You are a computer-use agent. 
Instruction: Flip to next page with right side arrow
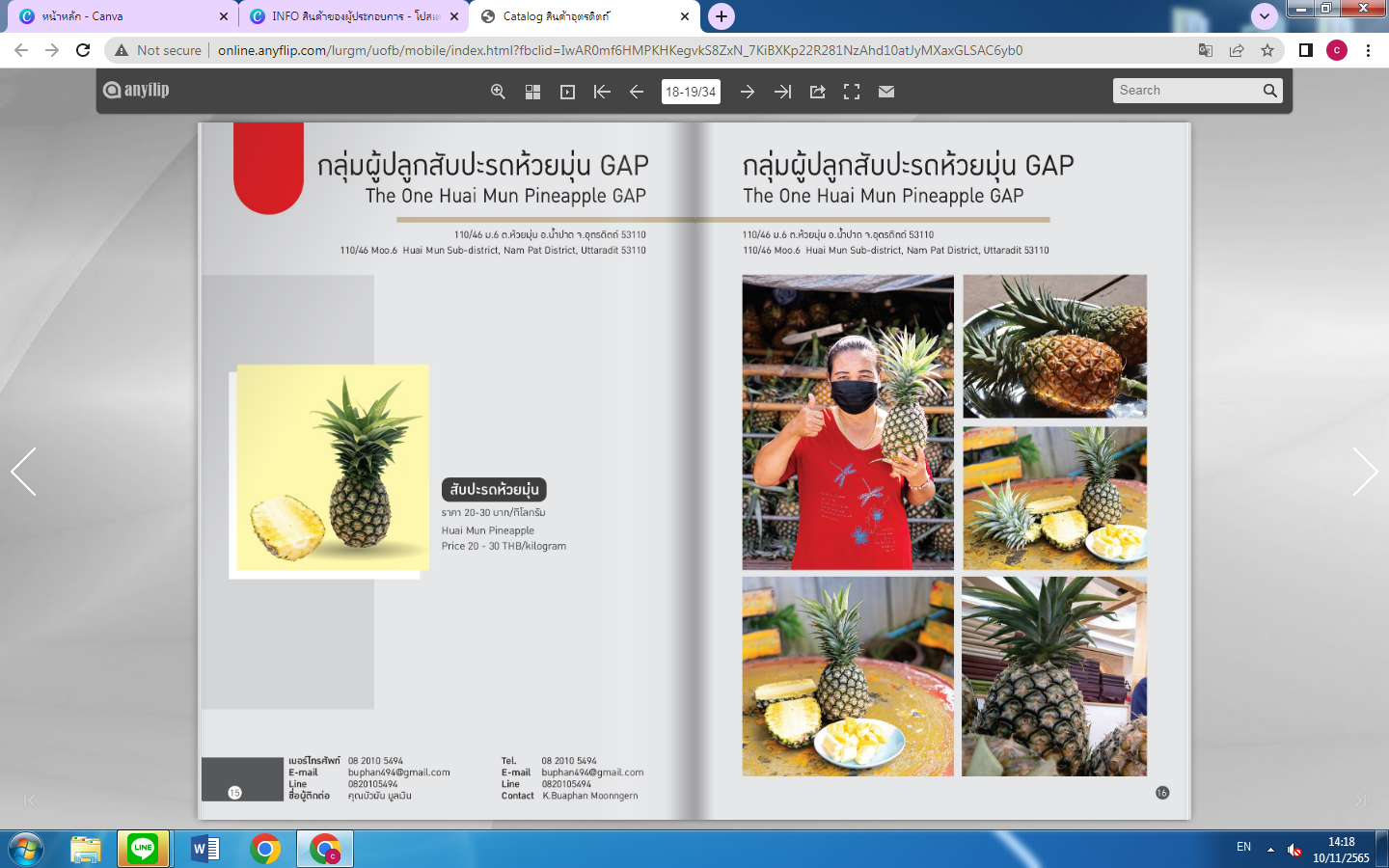click(x=1364, y=472)
